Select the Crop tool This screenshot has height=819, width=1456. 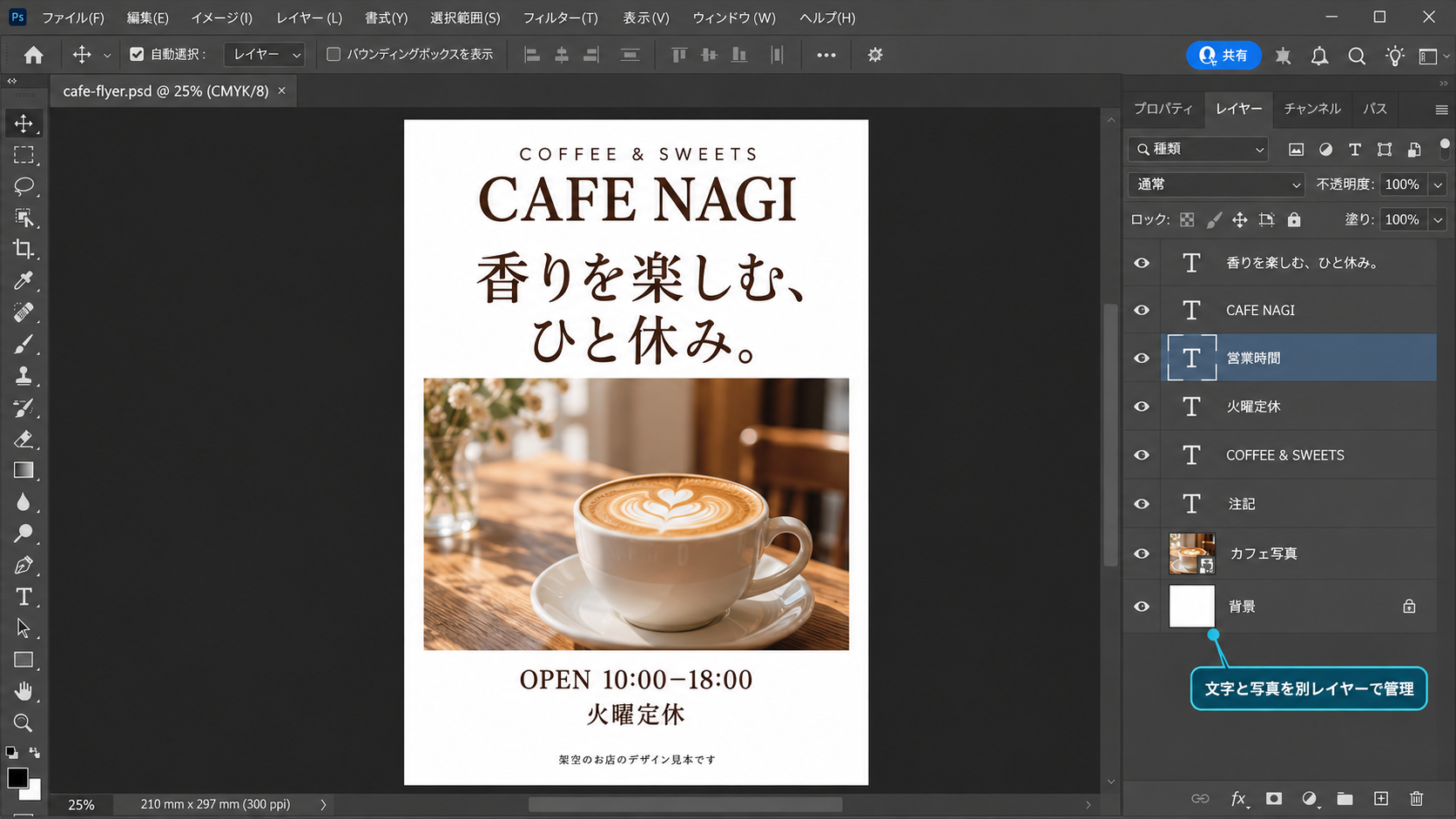(24, 249)
